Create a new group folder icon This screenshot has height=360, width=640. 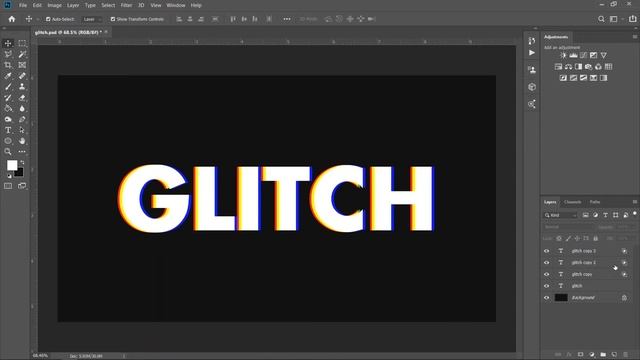(603, 355)
